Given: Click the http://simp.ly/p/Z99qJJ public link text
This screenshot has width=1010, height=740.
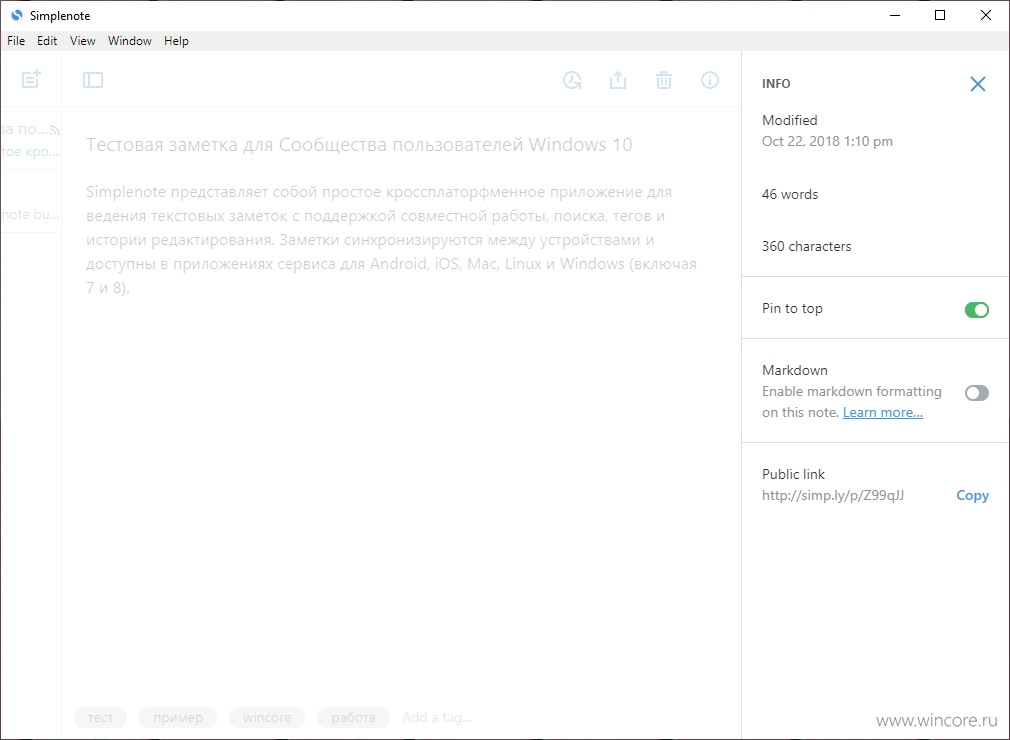Looking at the screenshot, I should pyautogui.click(x=833, y=495).
